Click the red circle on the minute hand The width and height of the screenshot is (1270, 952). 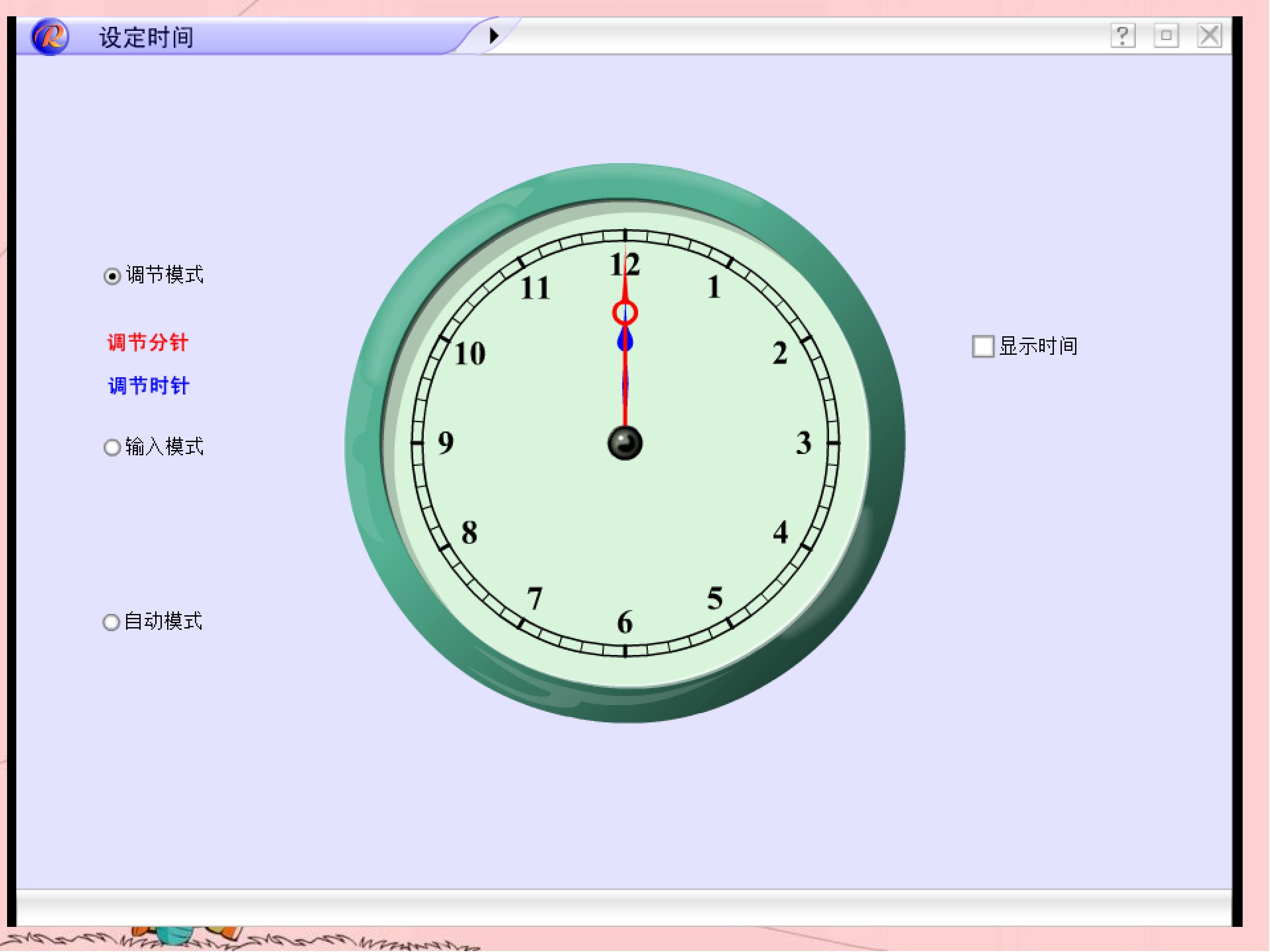tap(625, 313)
